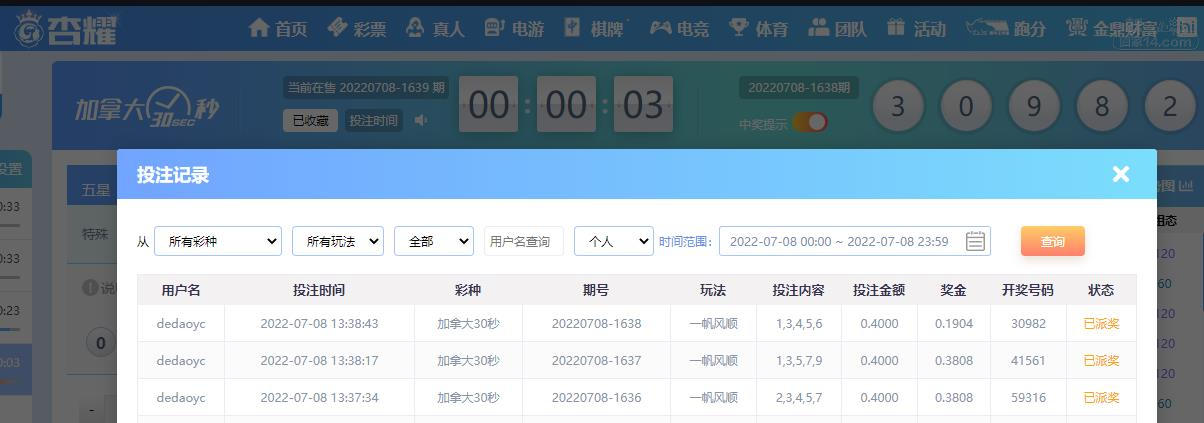Viewport: 1204px width, 423px height.
Task: Click the calendar icon in time range field
Action: pos(976,241)
